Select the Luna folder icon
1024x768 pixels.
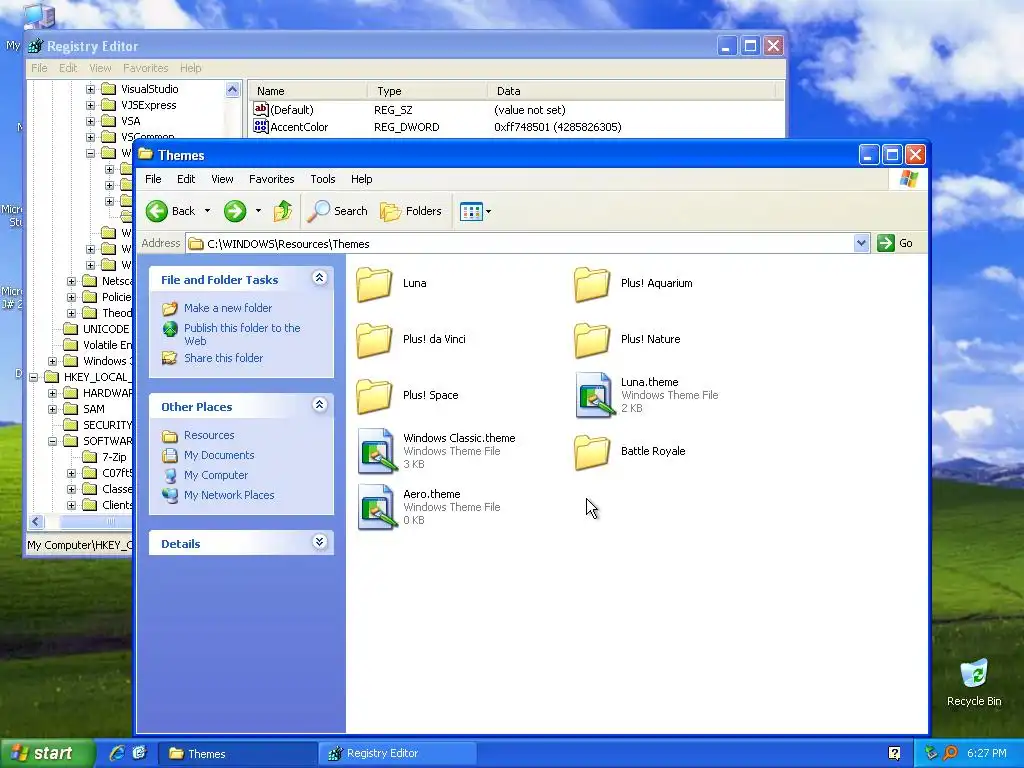[x=374, y=284]
